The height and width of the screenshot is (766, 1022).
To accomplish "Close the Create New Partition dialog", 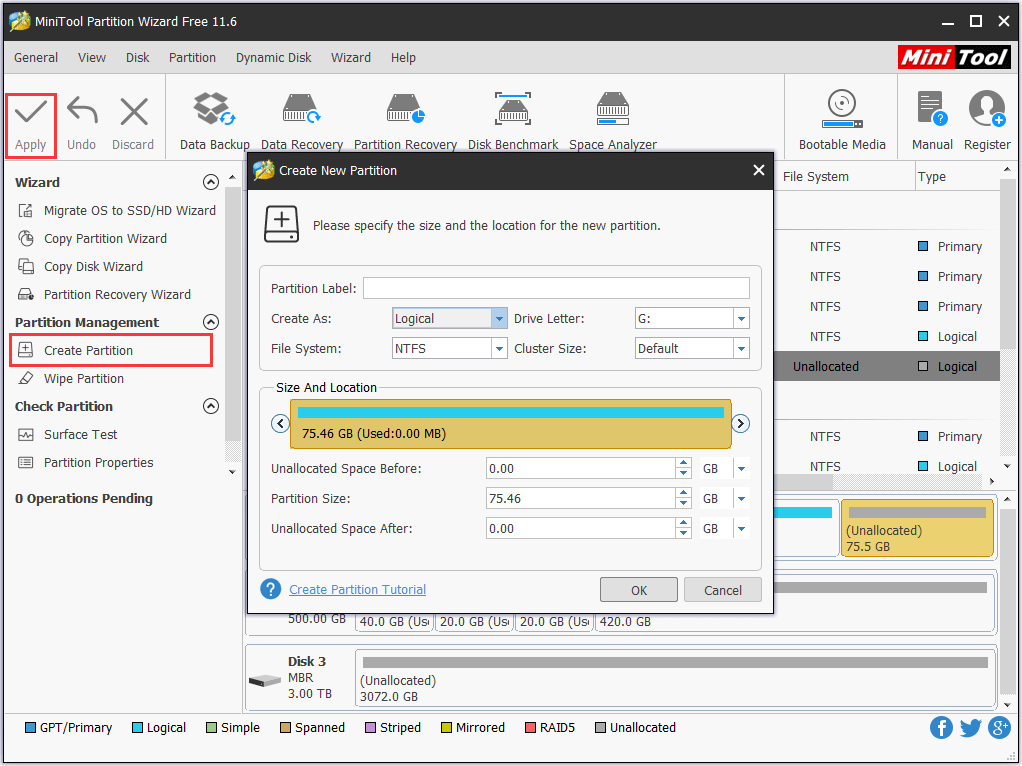I will (x=759, y=170).
